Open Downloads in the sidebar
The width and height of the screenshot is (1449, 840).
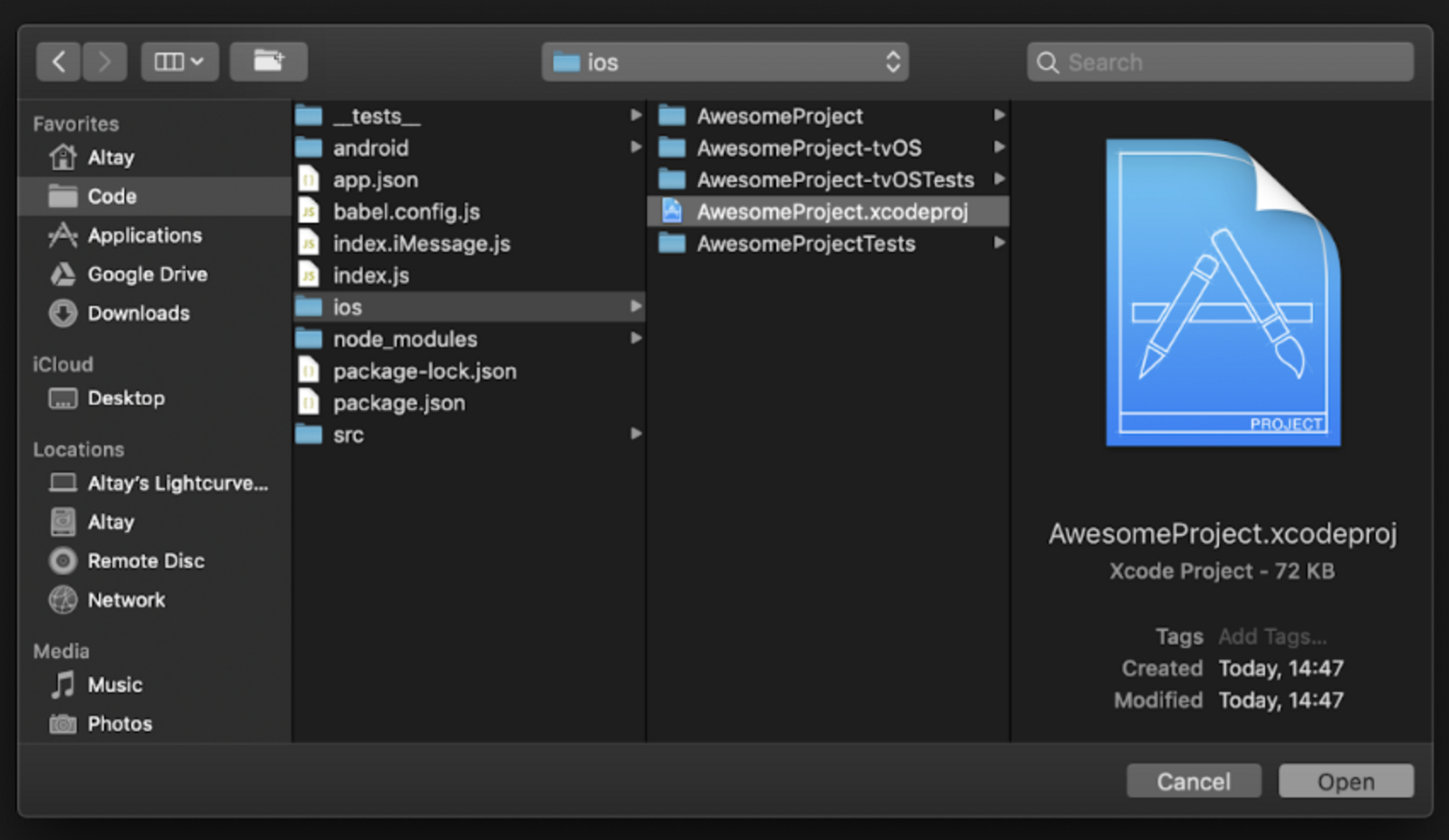[x=154, y=313]
